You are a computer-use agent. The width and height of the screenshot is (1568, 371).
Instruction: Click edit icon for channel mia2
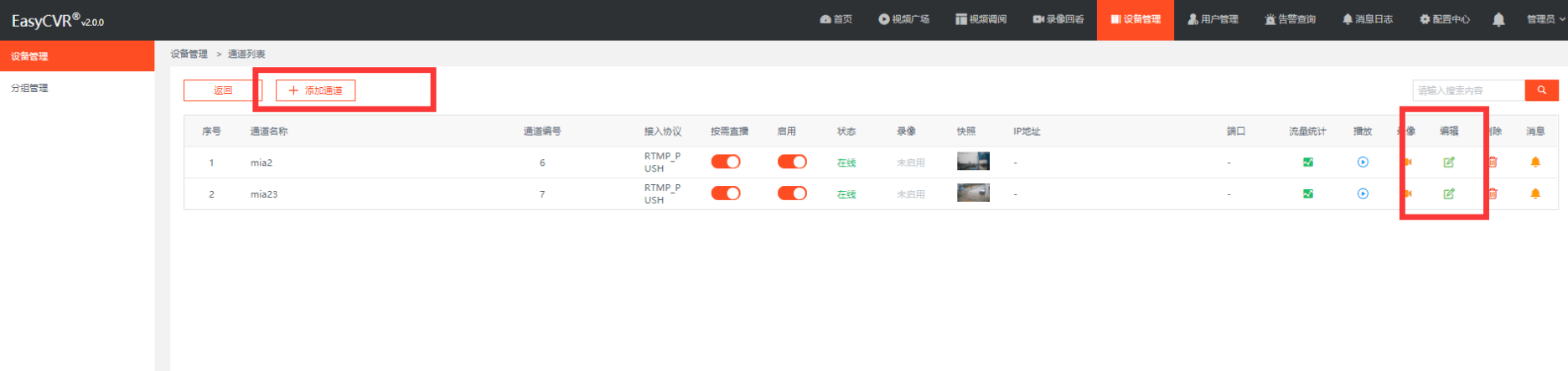pyautogui.click(x=1448, y=162)
